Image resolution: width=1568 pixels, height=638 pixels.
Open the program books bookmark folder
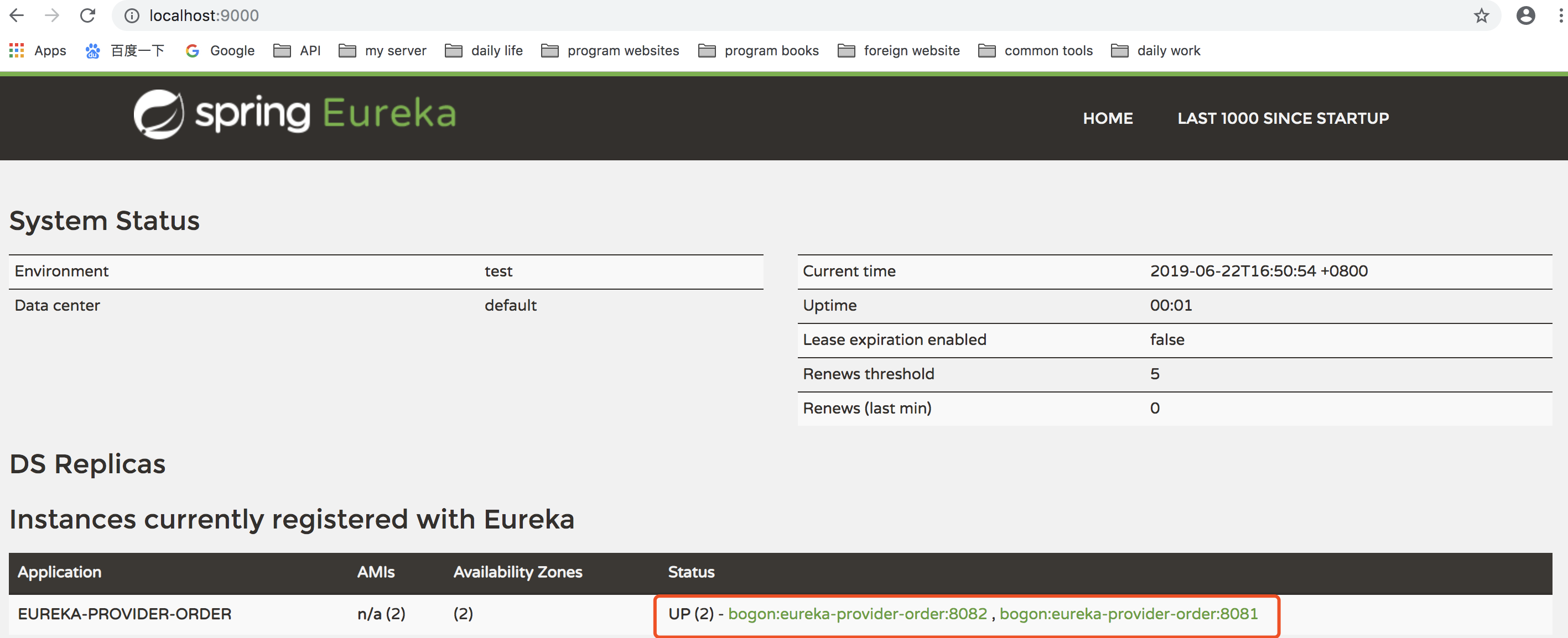tap(759, 50)
